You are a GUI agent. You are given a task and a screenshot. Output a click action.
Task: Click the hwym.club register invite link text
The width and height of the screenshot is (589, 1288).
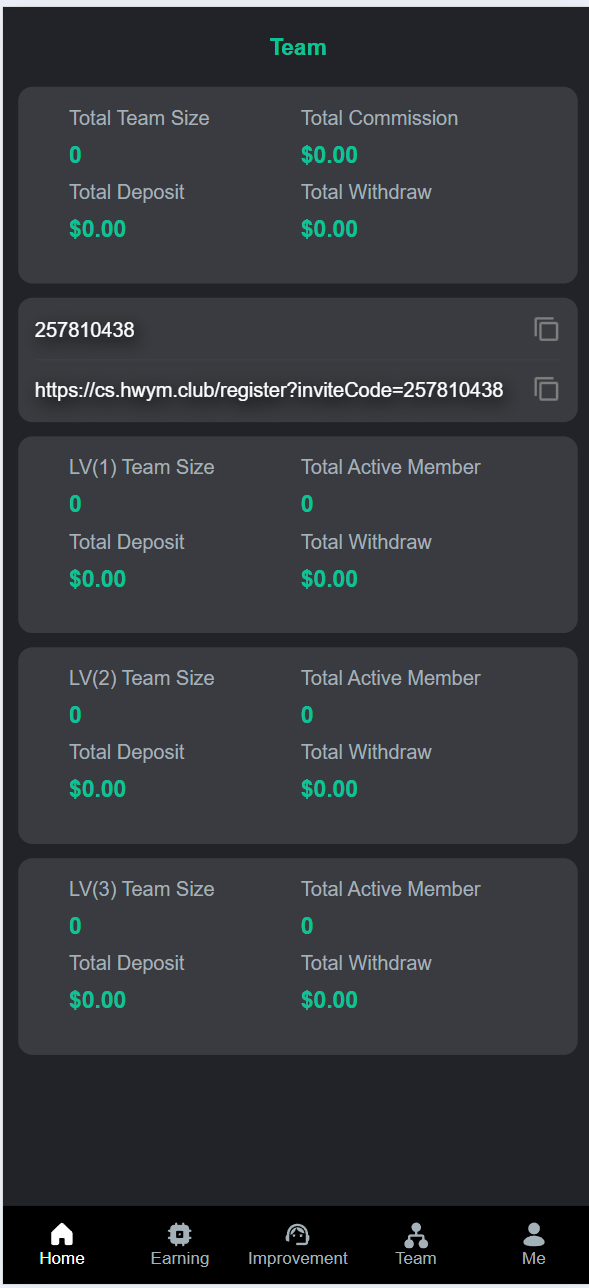[269, 390]
